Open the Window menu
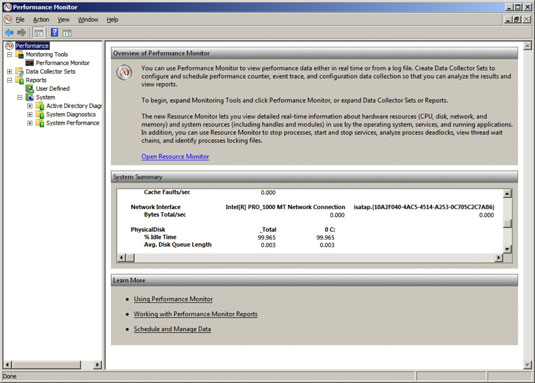The width and height of the screenshot is (535, 383). click(x=88, y=20)
